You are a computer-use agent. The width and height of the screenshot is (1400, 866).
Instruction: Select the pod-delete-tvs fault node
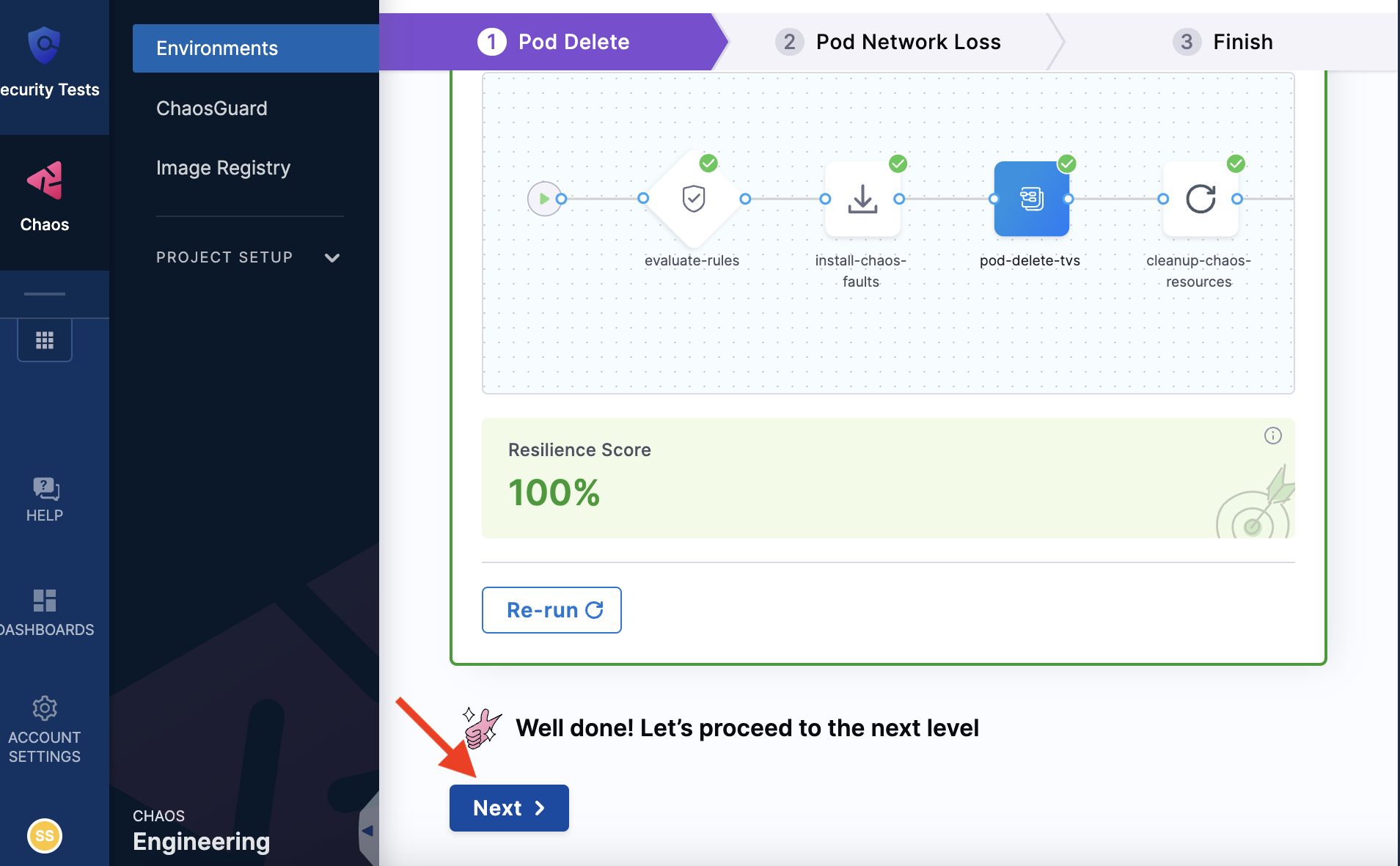click(x=1031, y=199)
